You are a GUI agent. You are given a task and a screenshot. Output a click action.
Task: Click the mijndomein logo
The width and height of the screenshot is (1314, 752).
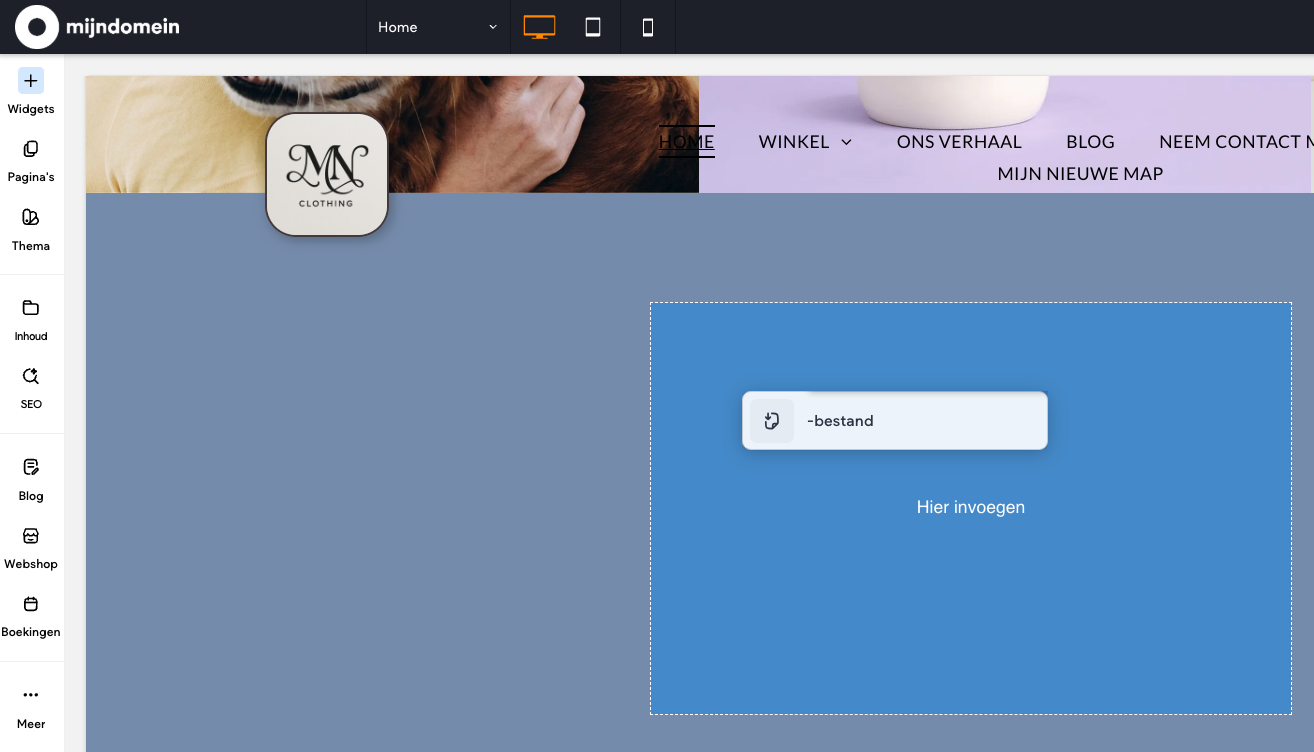pyautogui.click(x=97, y=27)
